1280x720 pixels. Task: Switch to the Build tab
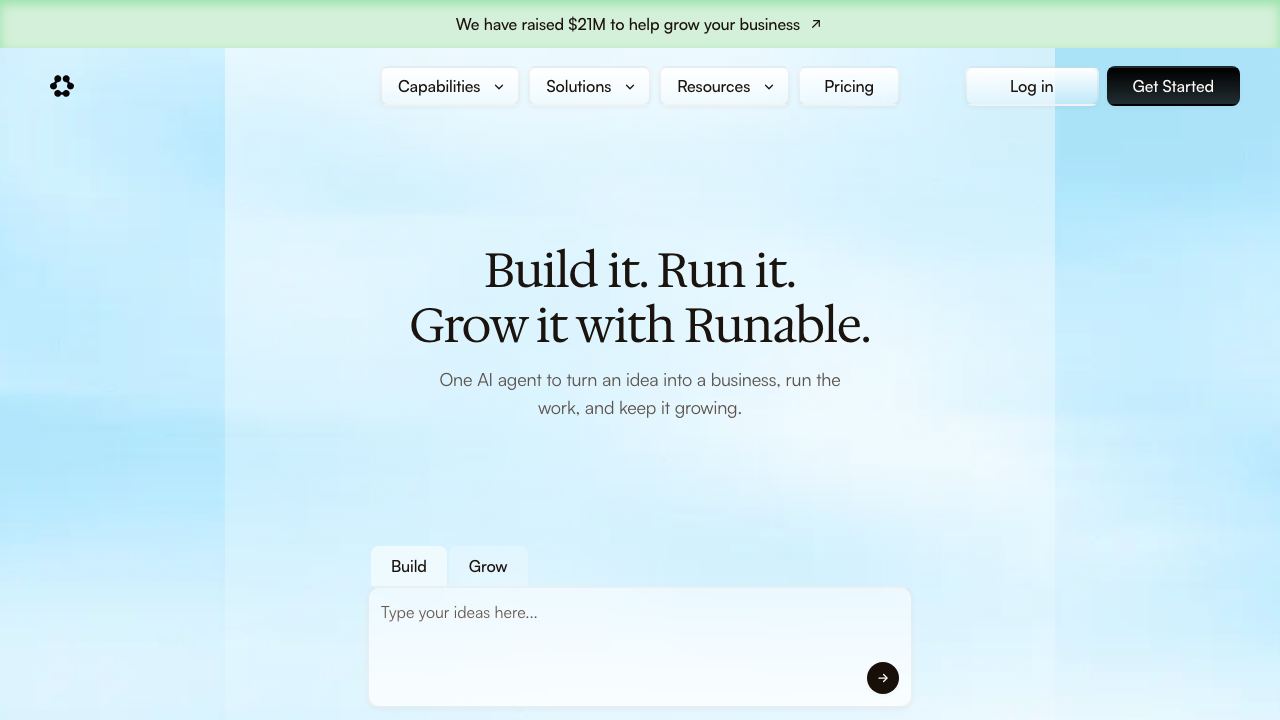(x=409, y=566)
